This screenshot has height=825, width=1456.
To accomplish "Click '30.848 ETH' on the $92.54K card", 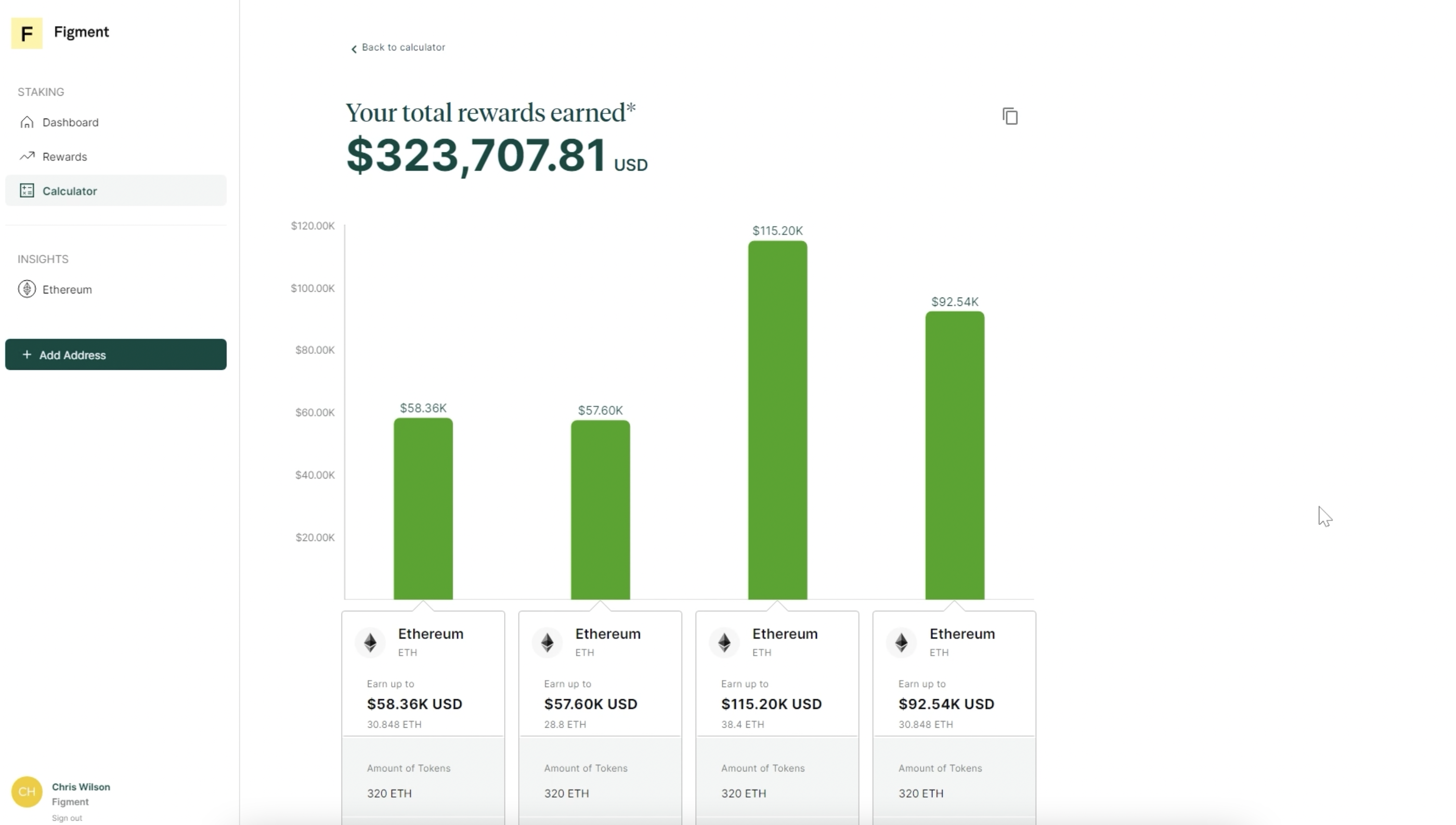I will (926, 724).
